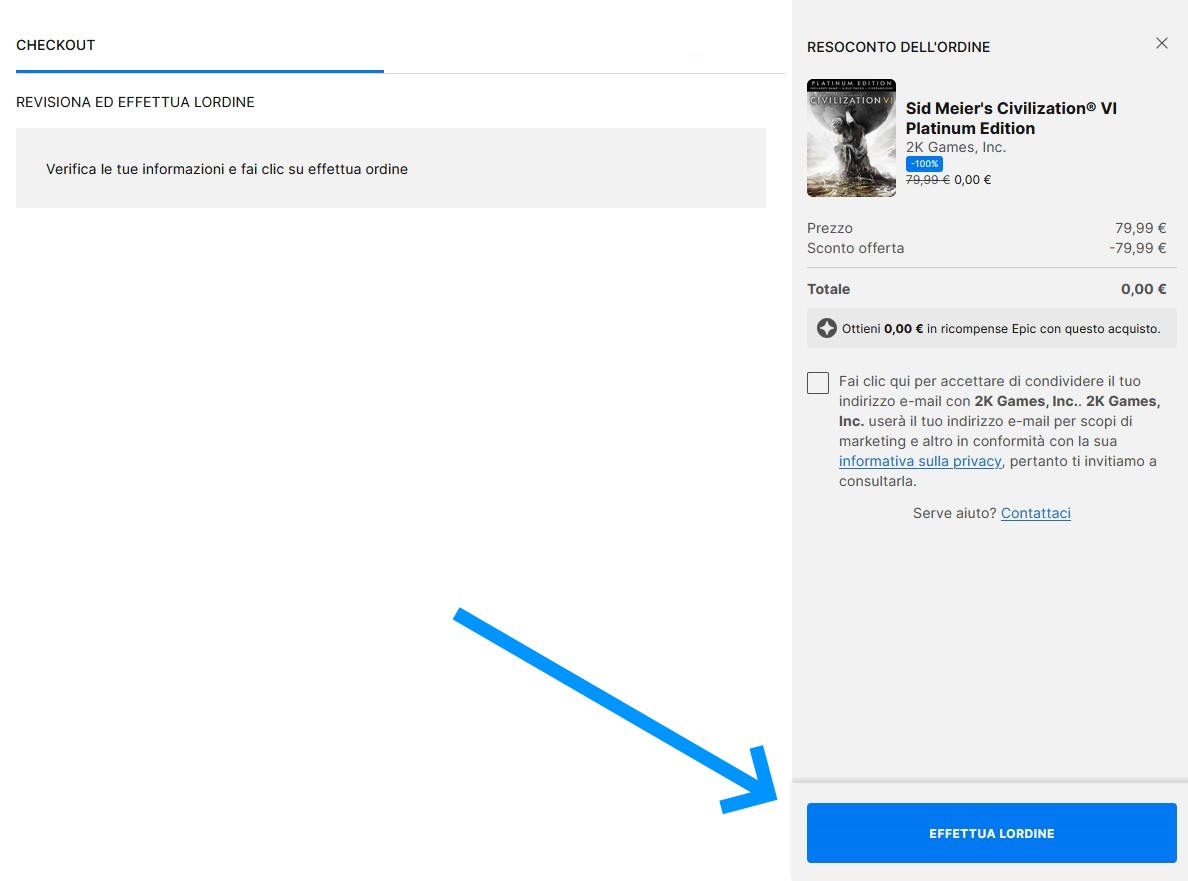1188x881 pixels.
Task: Click the Civilization VI cover thumbnail
Action: (852, 138)
